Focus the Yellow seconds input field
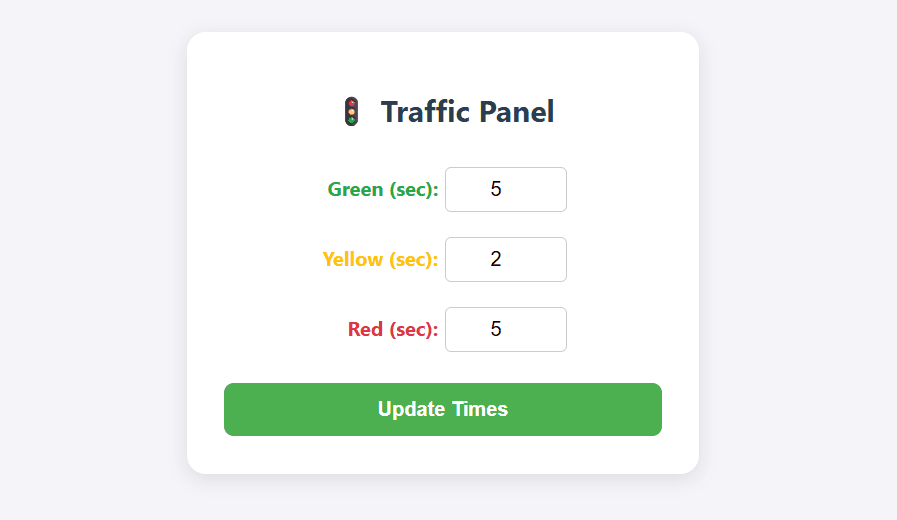This screenshot has height=520, width=897. [505, 260]
